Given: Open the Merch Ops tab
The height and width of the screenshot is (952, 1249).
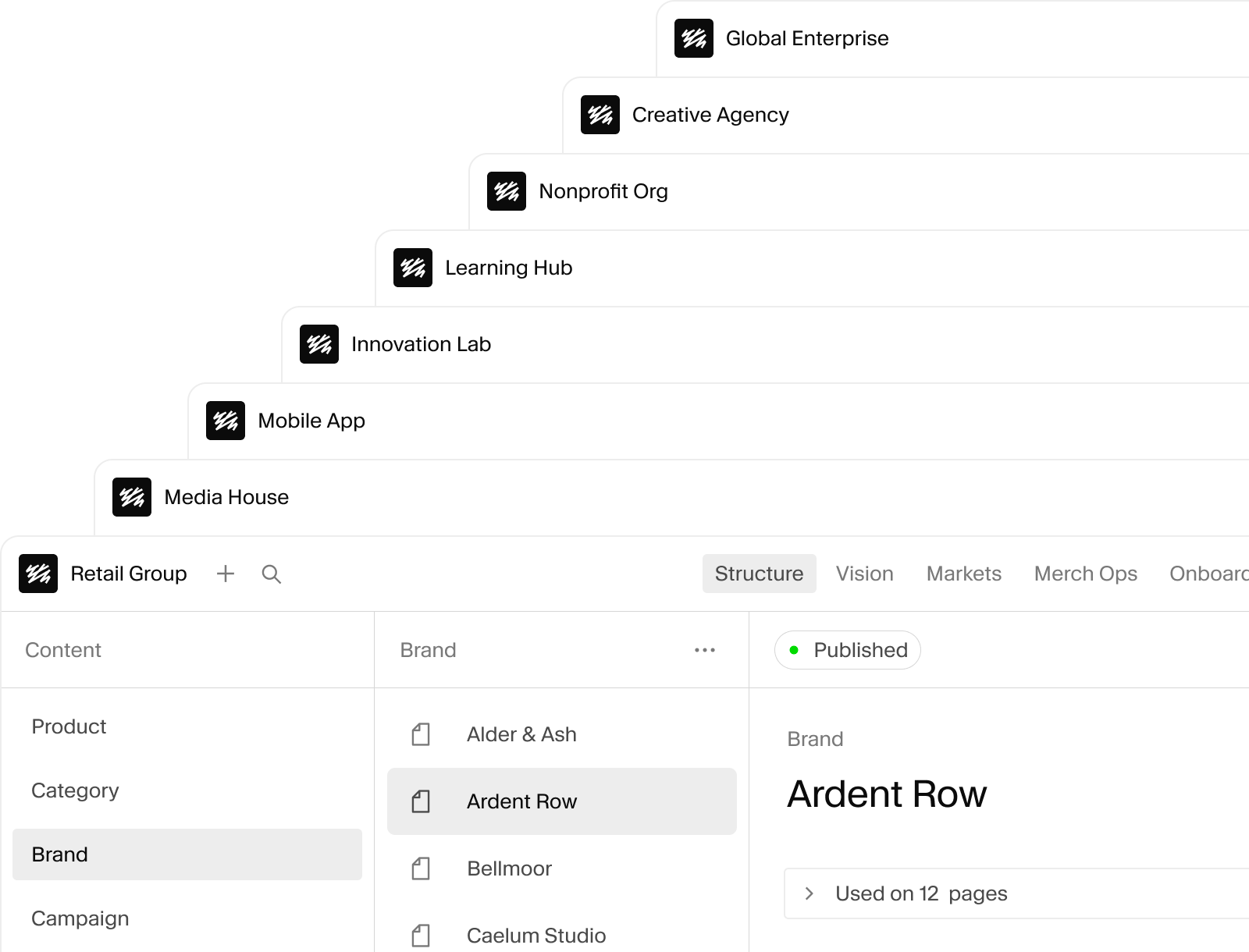Looking at the screenshot, I should click(x=1086, y=574).
